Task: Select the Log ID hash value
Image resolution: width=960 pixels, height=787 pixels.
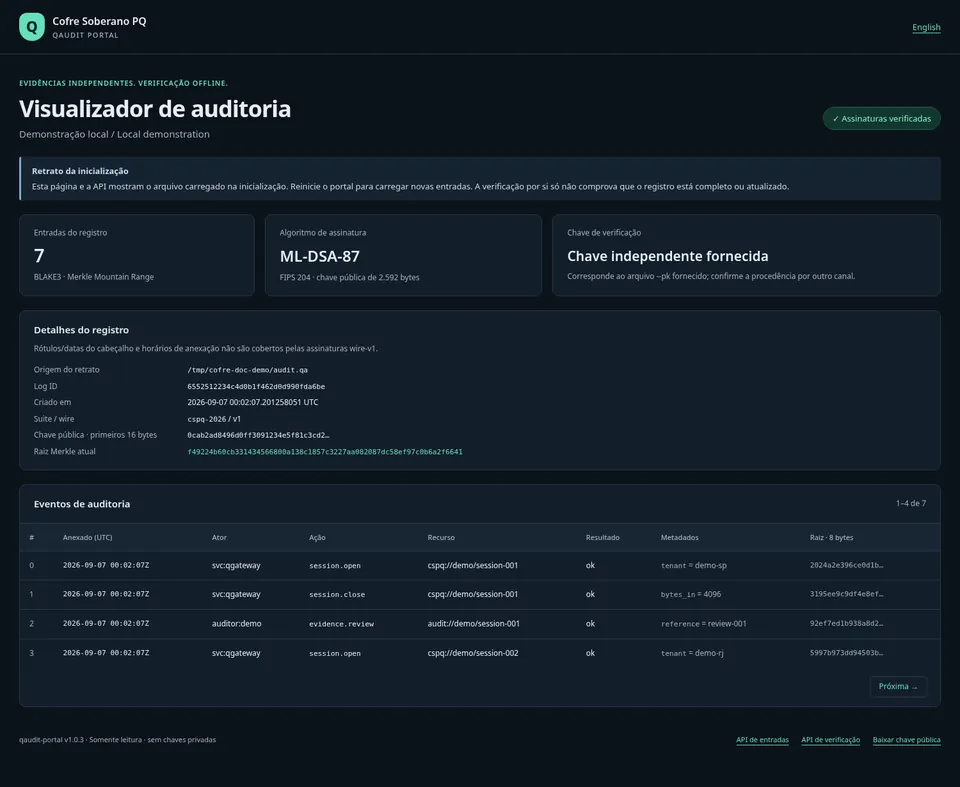Action: pos(256,386)
